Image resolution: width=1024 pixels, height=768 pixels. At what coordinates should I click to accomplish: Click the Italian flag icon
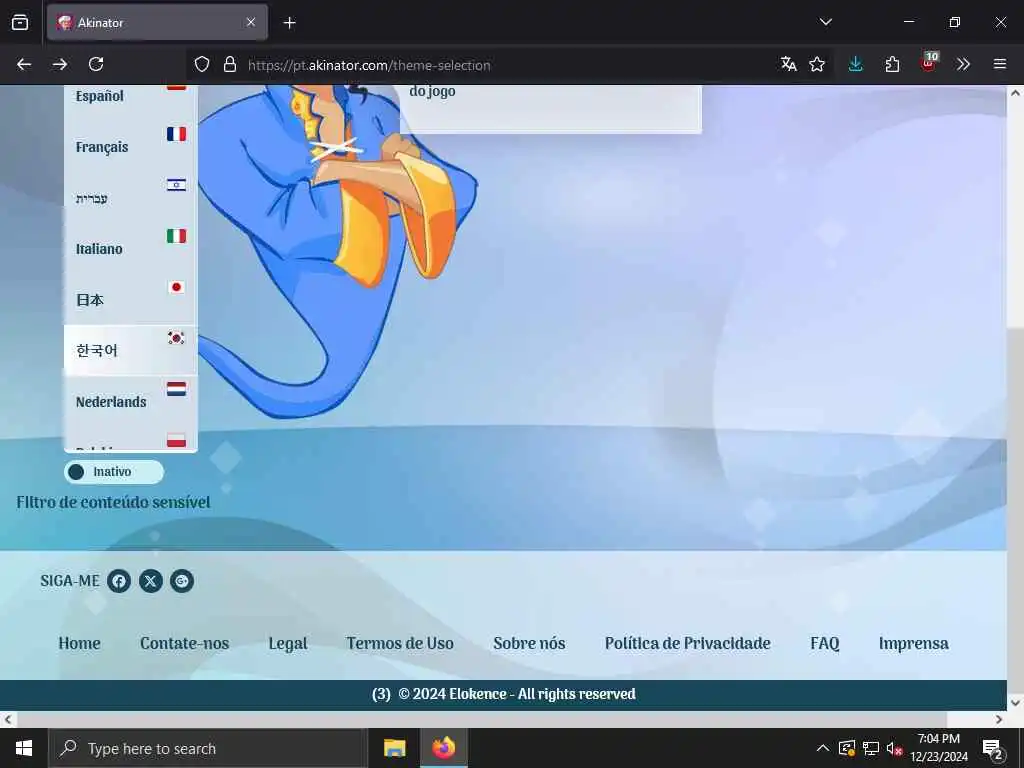pyautogui.click(x=176, y=236)
